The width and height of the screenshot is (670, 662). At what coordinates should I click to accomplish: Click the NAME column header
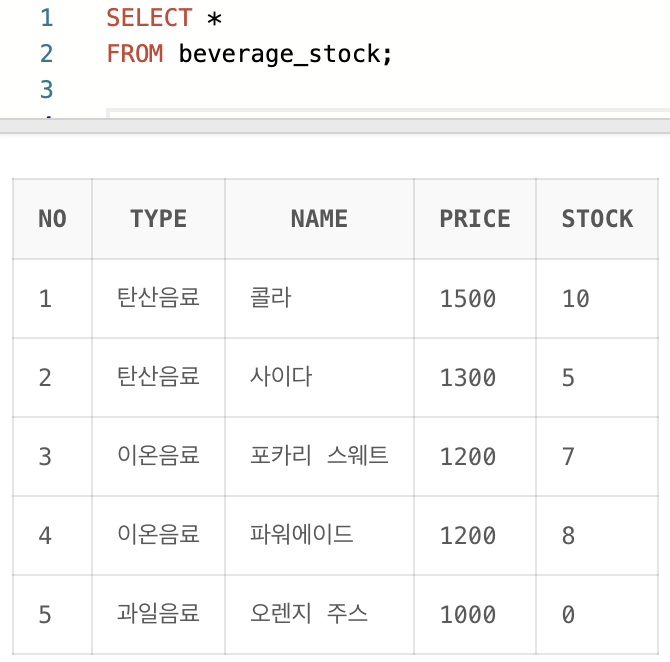319,219
